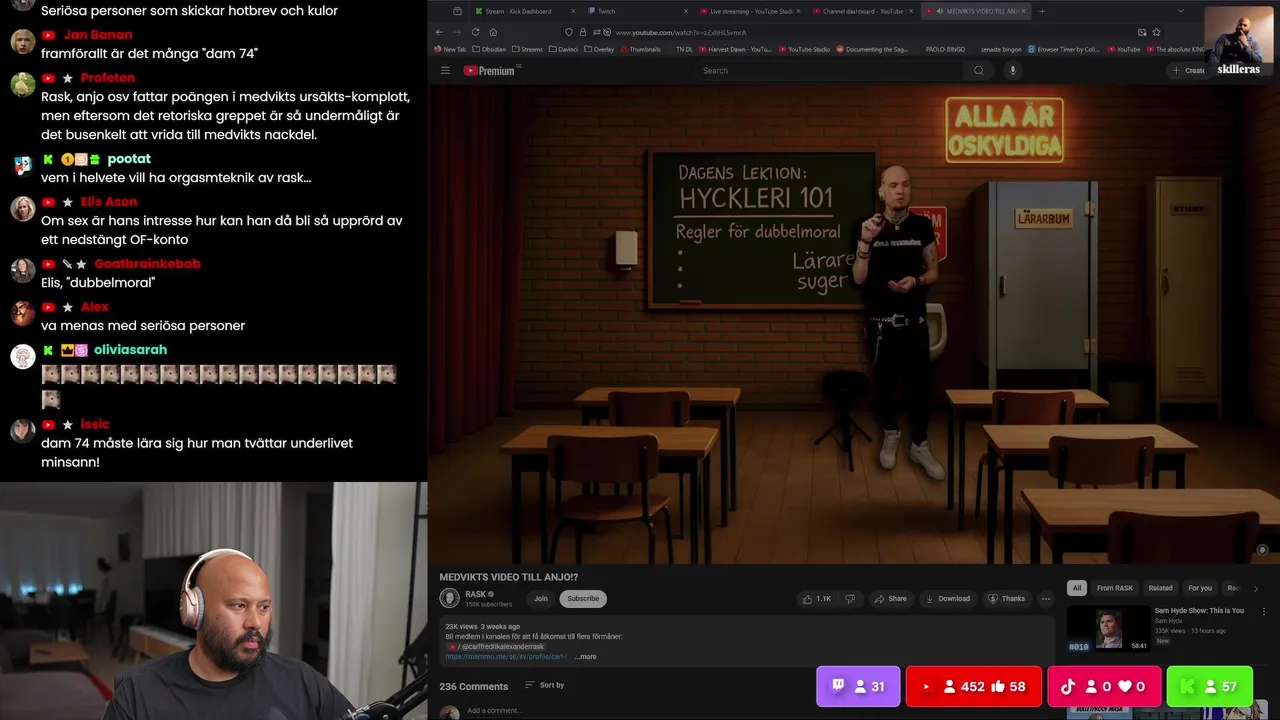Open the memmo.me profile link
The width and height of the screenshot is (1280, 720).
click(x=506, y=657)
